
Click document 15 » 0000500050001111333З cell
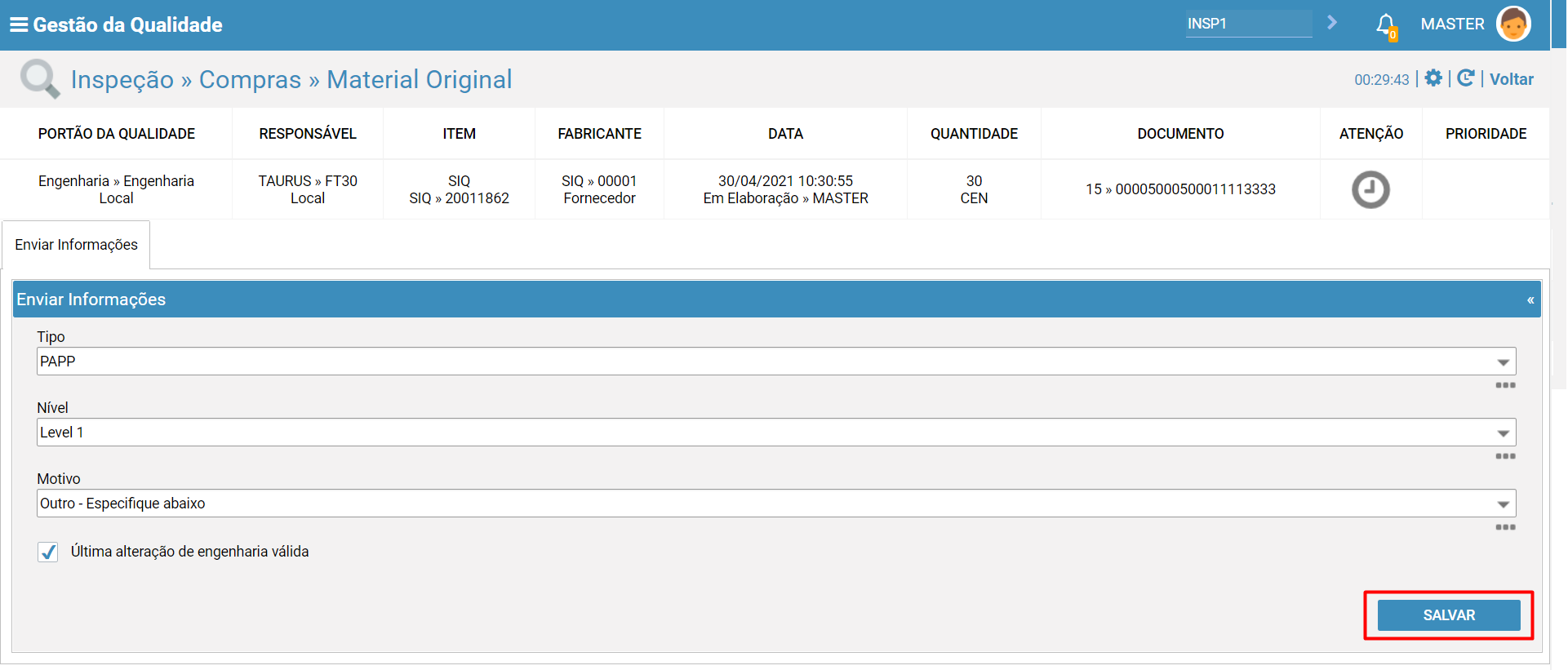(x=1181, y=189)
